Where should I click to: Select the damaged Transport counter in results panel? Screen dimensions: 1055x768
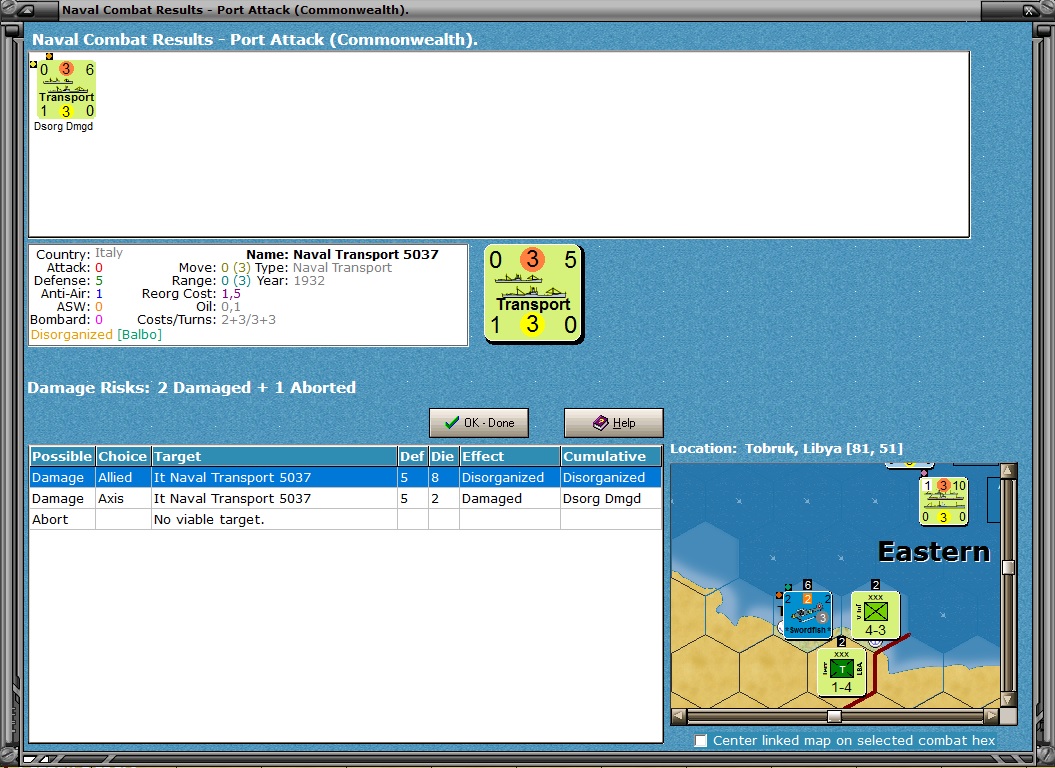[66, 90]
